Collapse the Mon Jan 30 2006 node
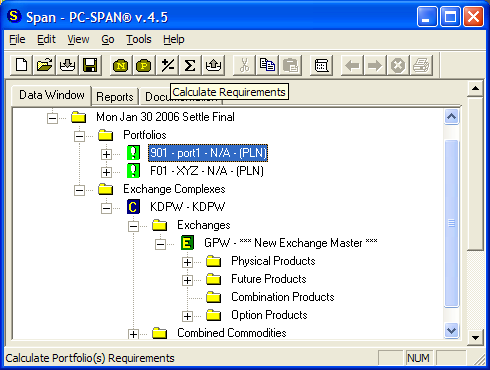 coord(52,118)
